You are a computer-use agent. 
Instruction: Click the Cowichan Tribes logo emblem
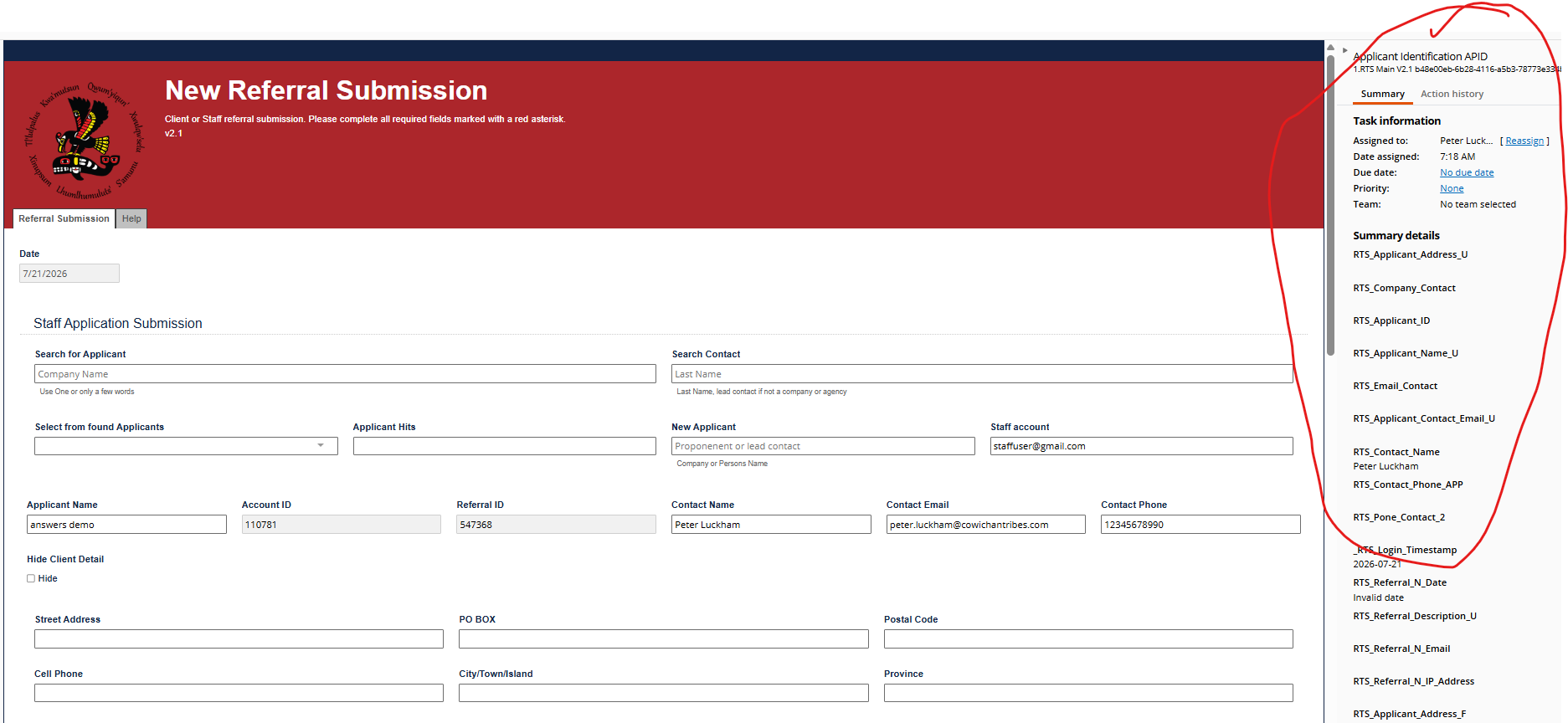pos(85,140)
